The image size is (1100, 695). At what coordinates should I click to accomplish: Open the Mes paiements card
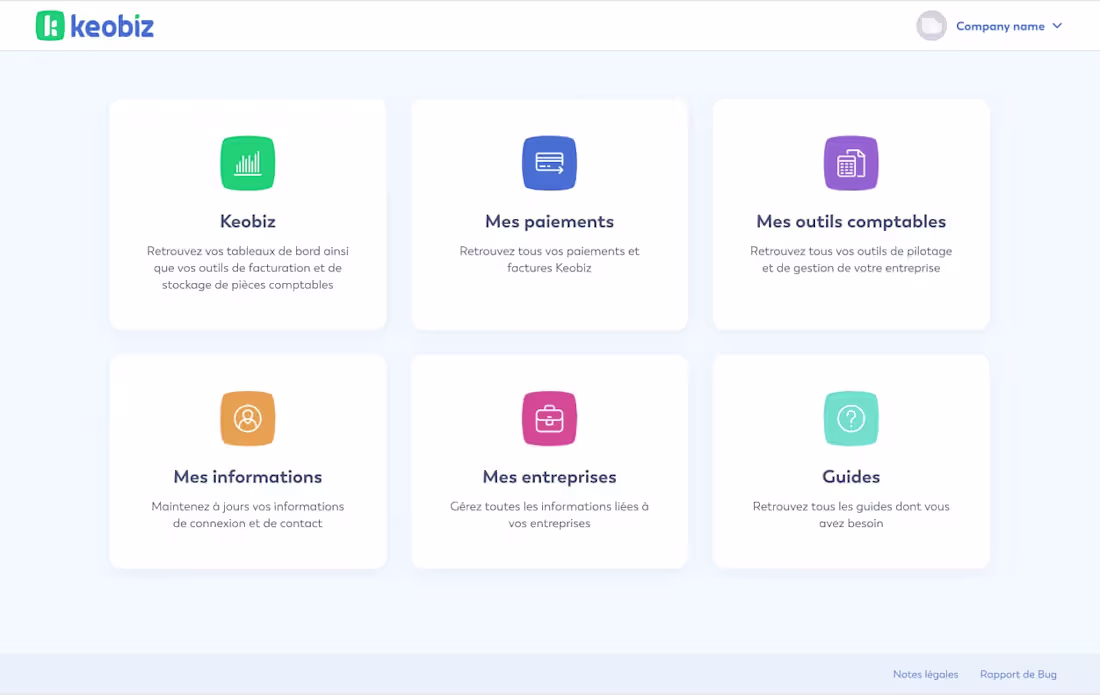(x=549, y=214)
